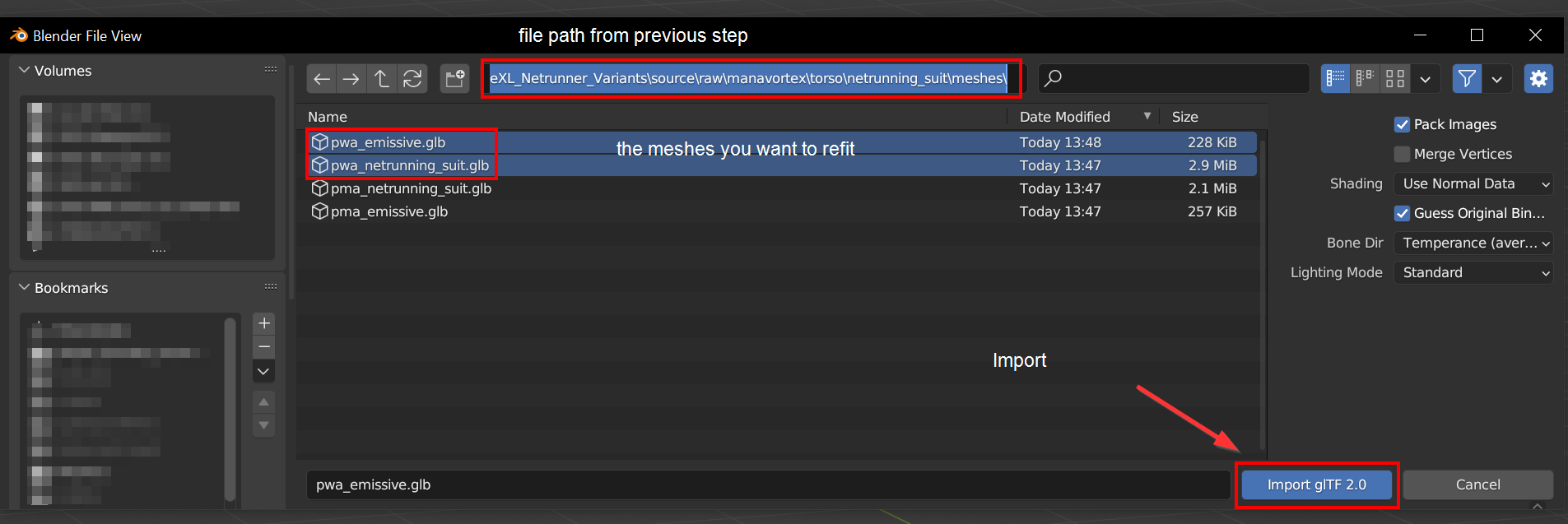Click the back navigation arrow
Screen dimensions: 1568x524
[322, 79]
